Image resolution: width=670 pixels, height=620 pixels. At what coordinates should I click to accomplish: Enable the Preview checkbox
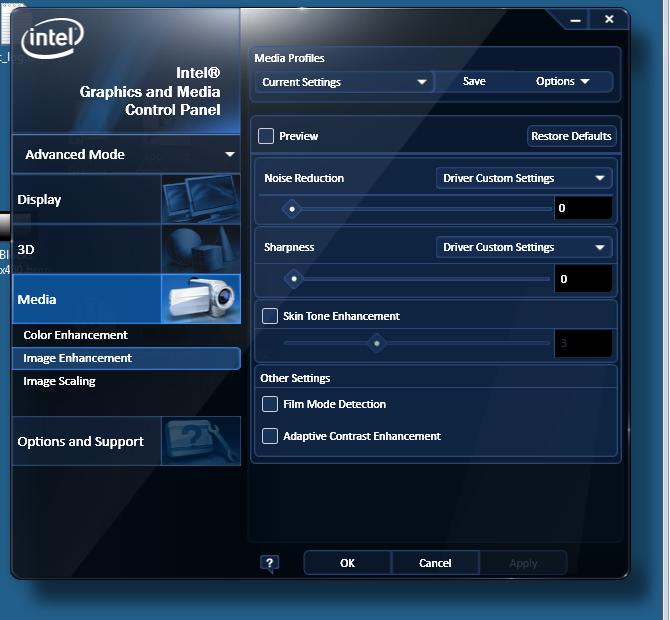pos(266,136)
